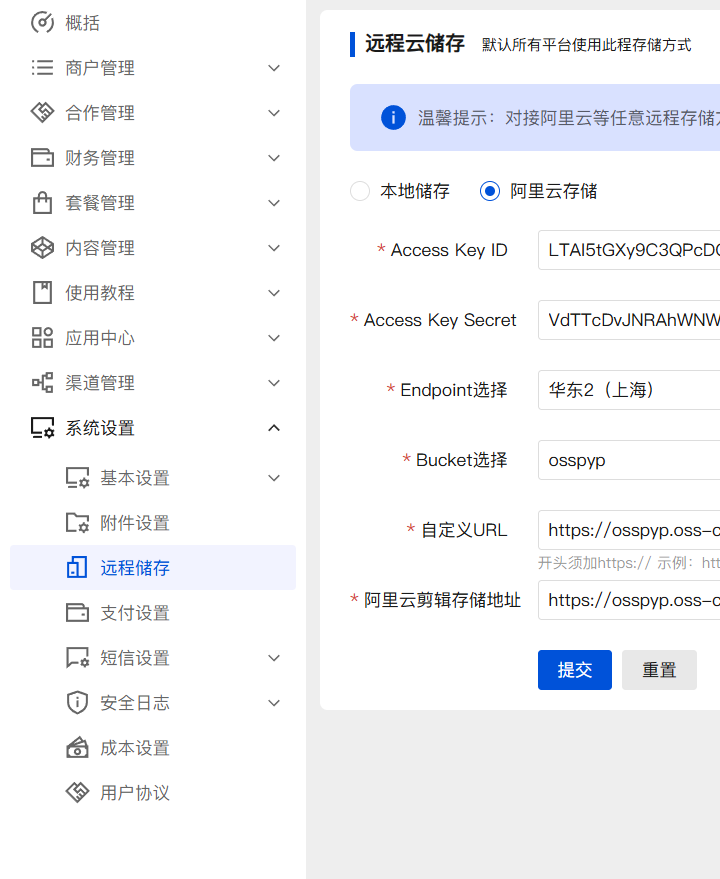The width and height of the screenshot is (720, 879).
Task: Collapse the 系统设置 menu chevron
Action: [274, 428]
